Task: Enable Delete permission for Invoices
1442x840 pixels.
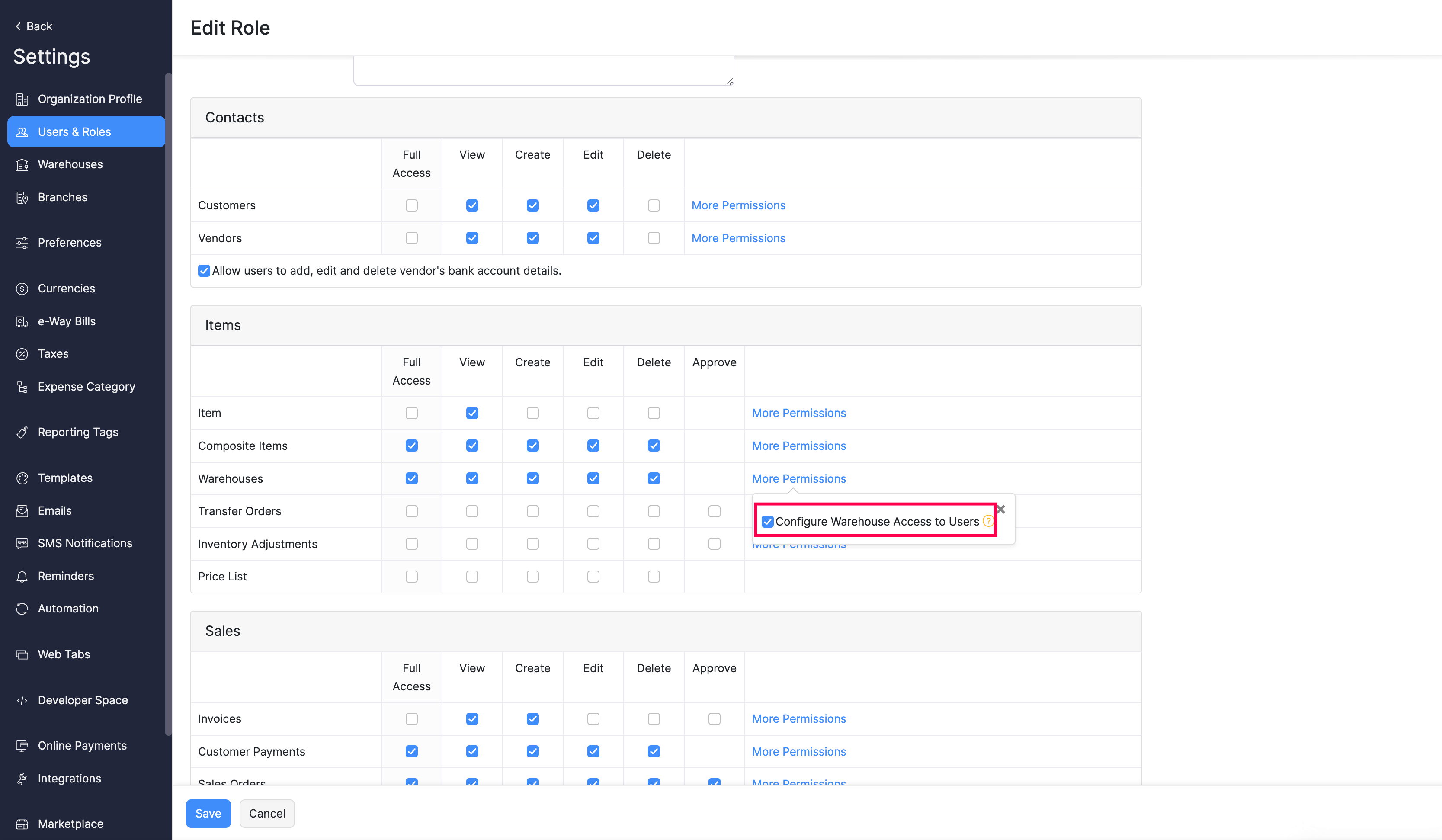Action: [x=654, y=719]
